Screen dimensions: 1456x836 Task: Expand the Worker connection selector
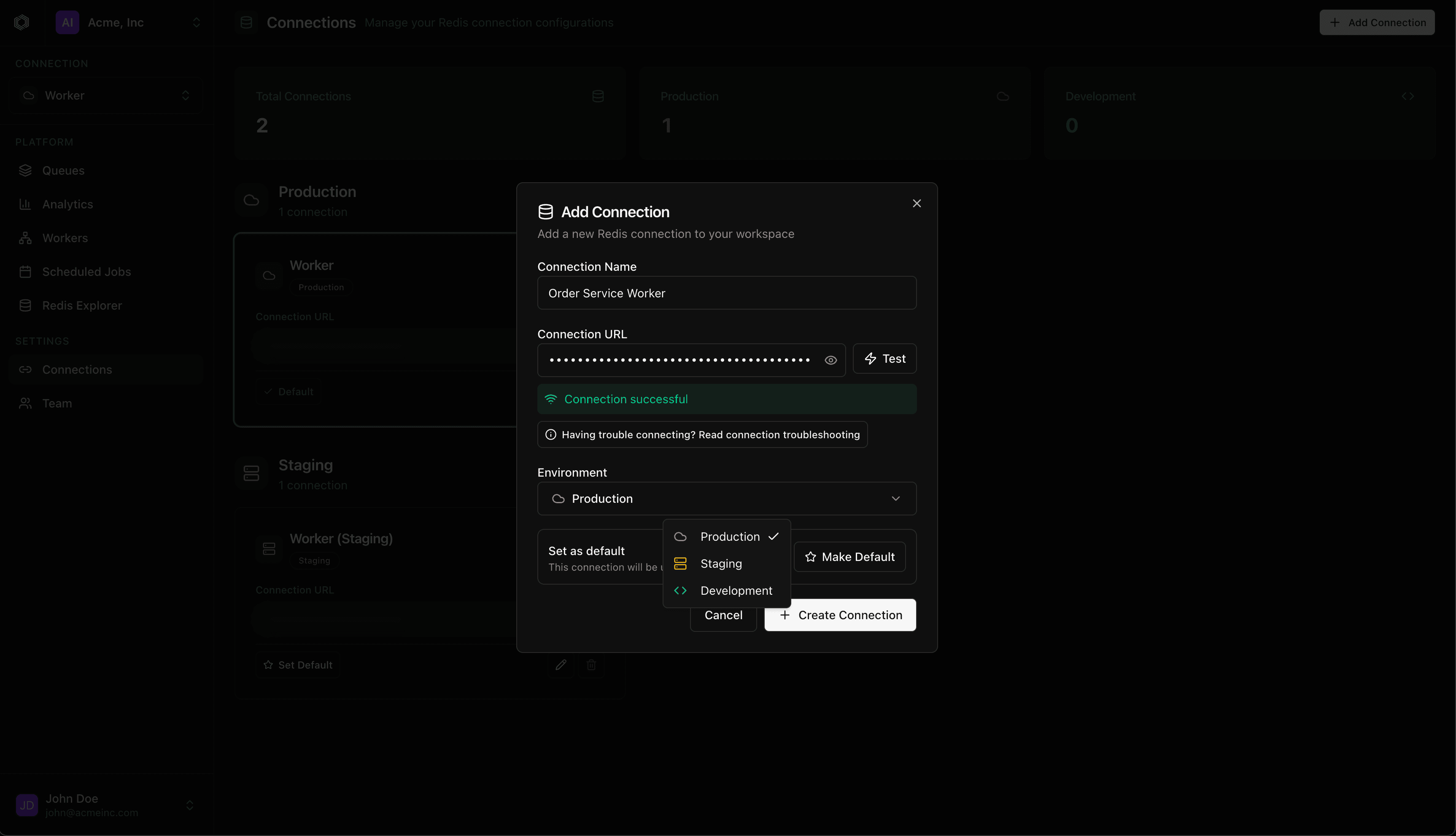pos(105,95)
